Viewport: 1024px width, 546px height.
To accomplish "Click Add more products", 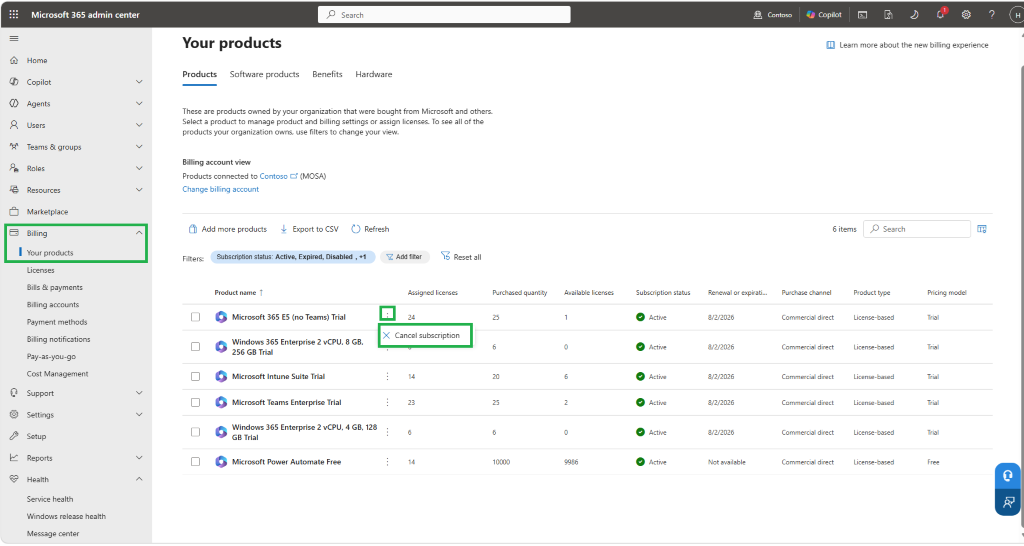I will [228, 229].
